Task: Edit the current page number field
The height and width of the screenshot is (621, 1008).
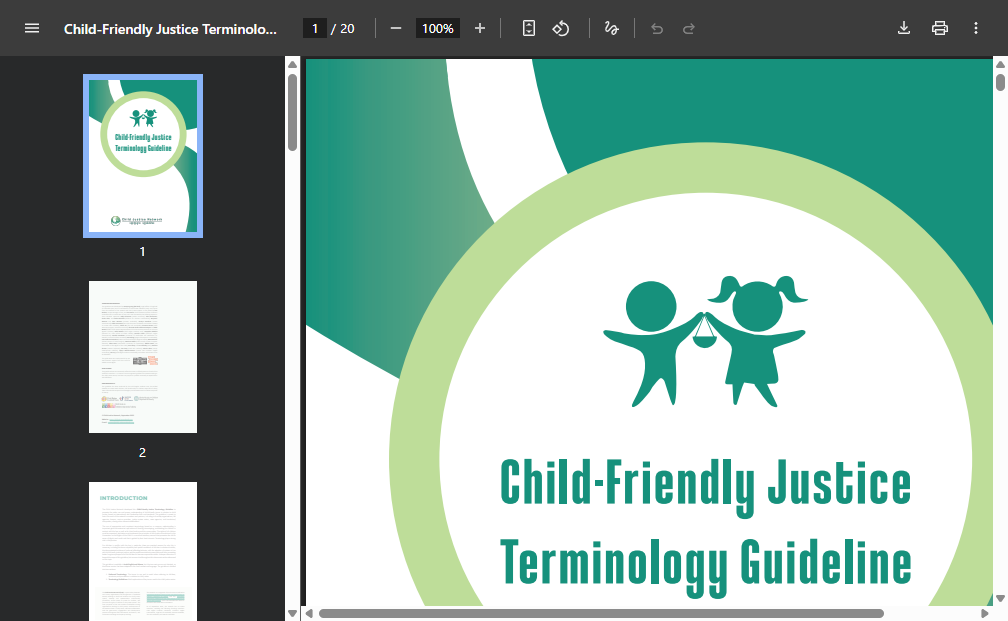Action: pyautogui.click(x=315, y=28)
